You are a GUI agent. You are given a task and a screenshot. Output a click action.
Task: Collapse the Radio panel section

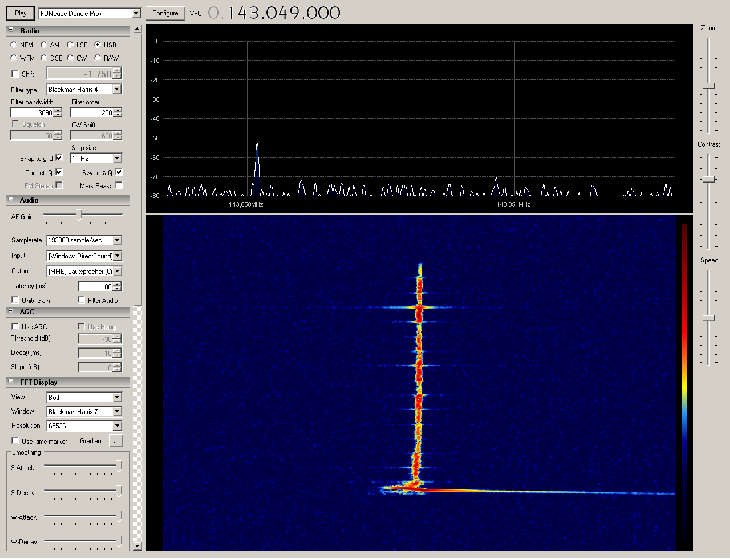(11, 32)
